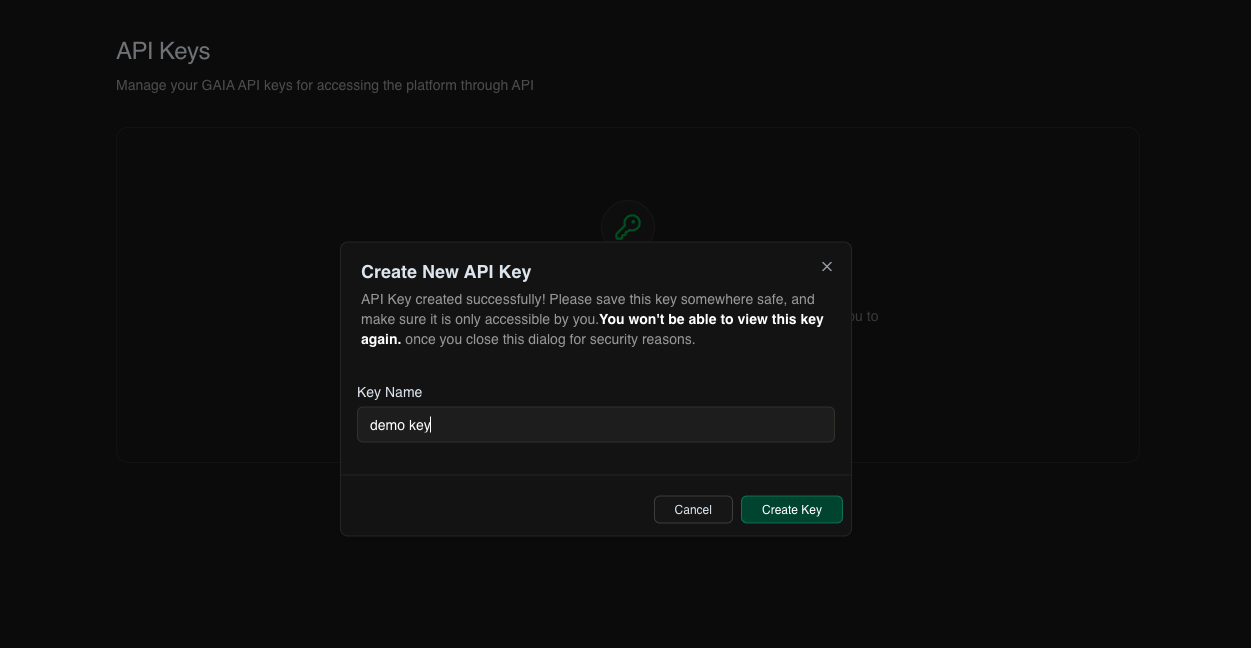Dismiss the dialog with Cancel
The width and height of the screenshot is (1251, 648).
pyautogui.click(x=692, y=509)
